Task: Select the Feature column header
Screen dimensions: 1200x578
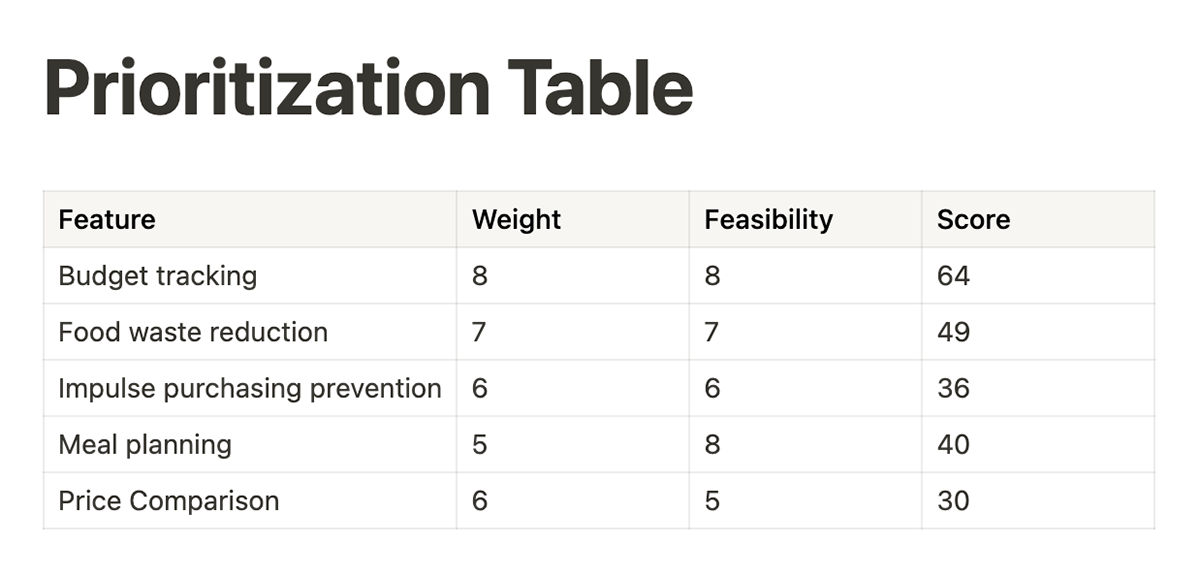Action: [x=250, y=219]
